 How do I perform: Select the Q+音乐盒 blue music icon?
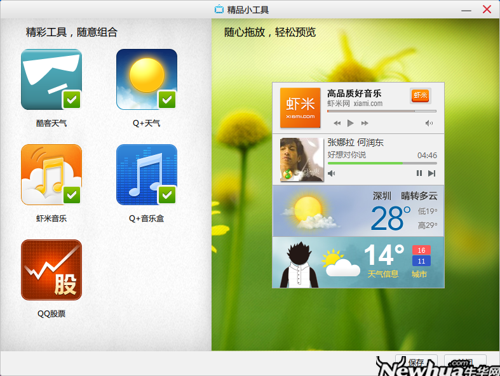(147, 175)
